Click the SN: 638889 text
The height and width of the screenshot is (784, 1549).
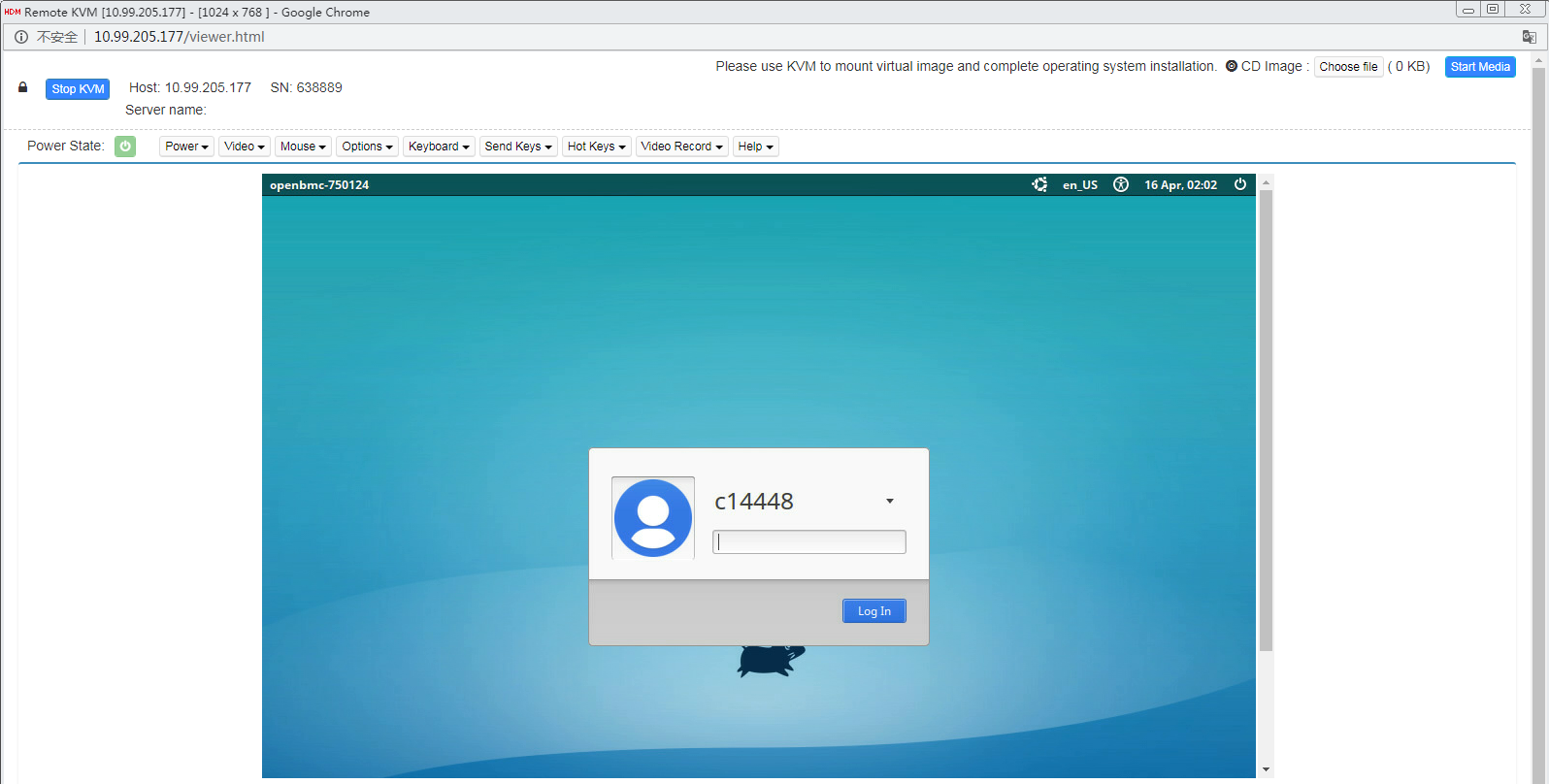[306, 87]
